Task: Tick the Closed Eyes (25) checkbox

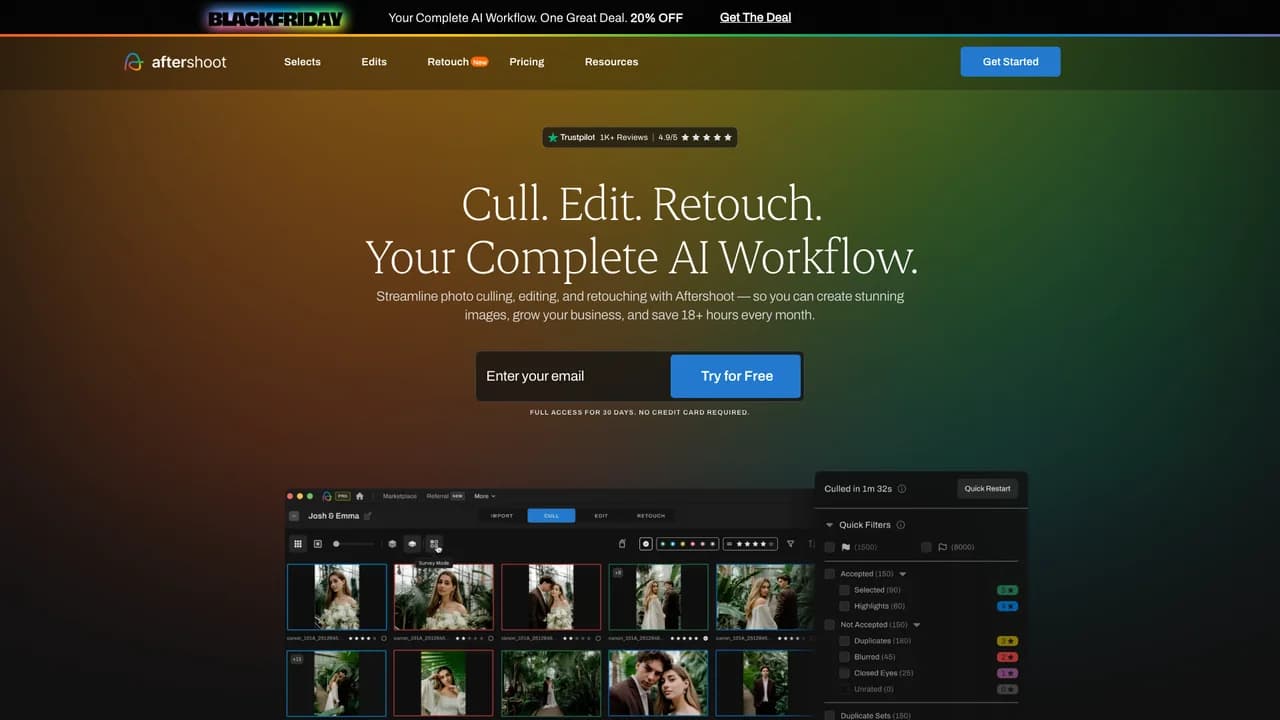Action: point(845,673)
